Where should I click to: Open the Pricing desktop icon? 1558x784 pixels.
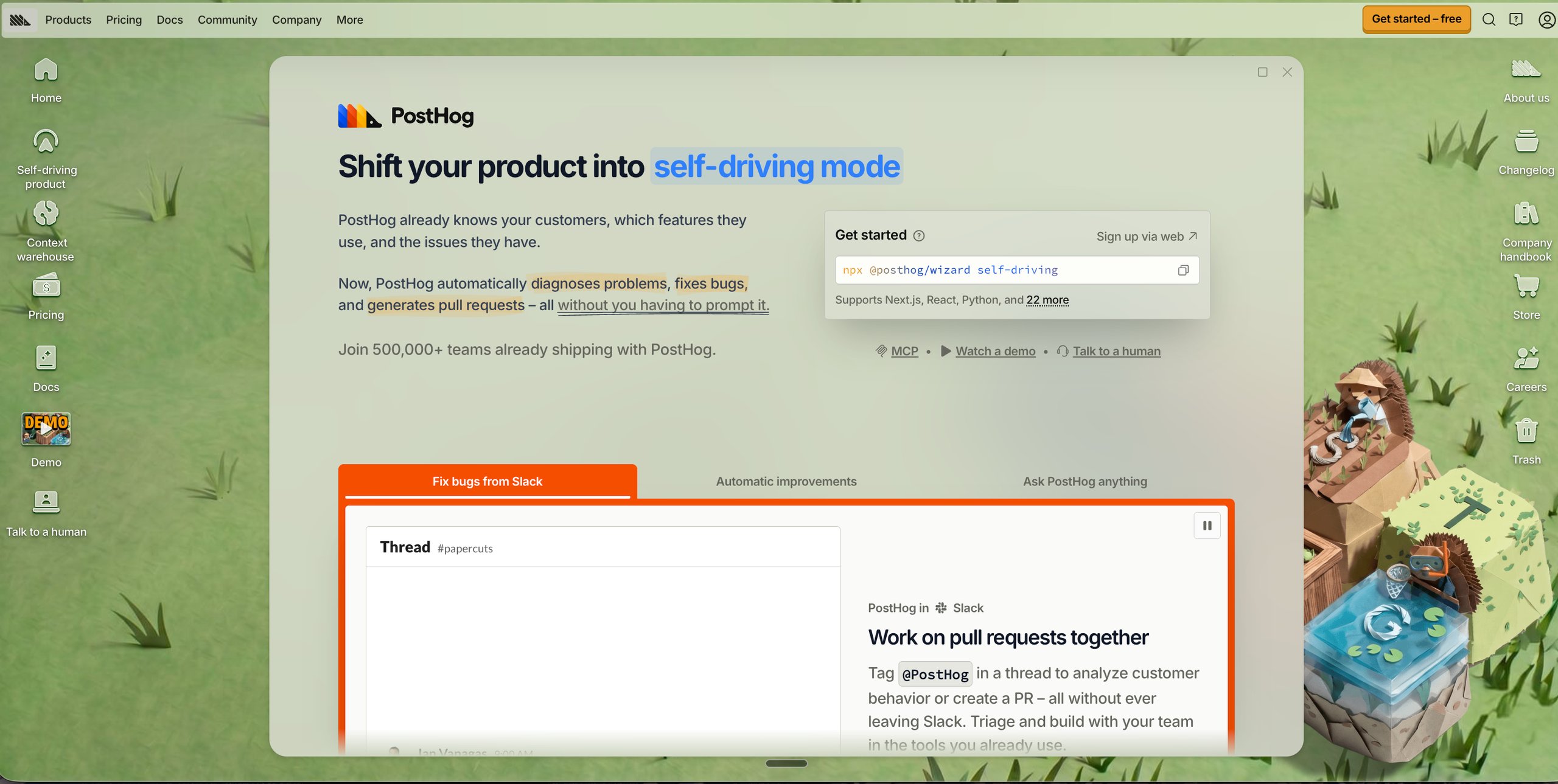click(x=46, y=297)
